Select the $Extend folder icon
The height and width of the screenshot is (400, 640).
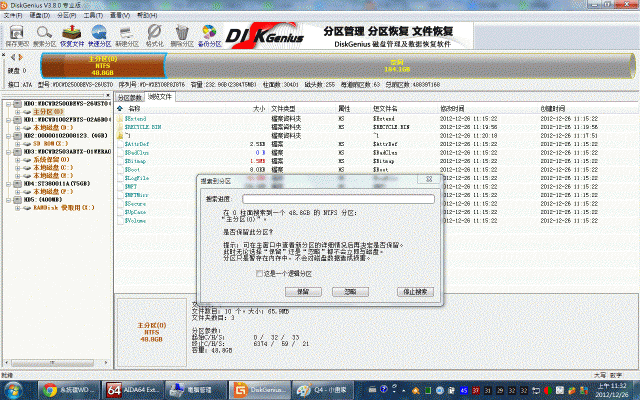(x=120, y=119)
